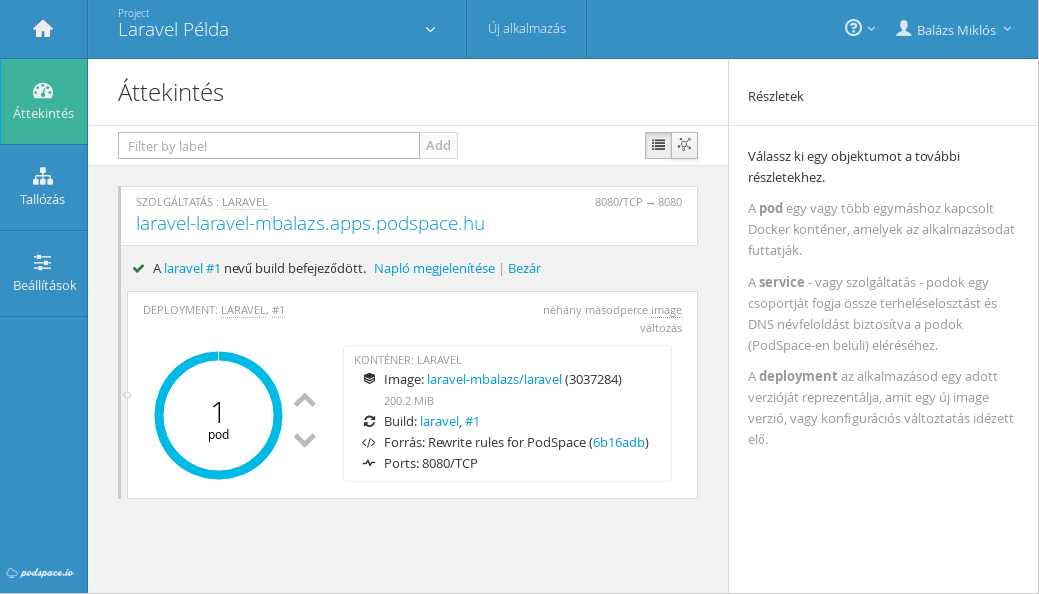
Task: Click the Add filter button
Action: (x=438, y=146)
